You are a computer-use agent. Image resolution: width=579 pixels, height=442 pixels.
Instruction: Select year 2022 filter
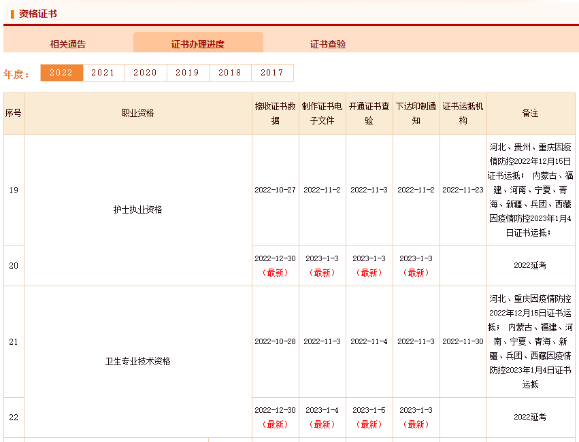coord(61,73)
